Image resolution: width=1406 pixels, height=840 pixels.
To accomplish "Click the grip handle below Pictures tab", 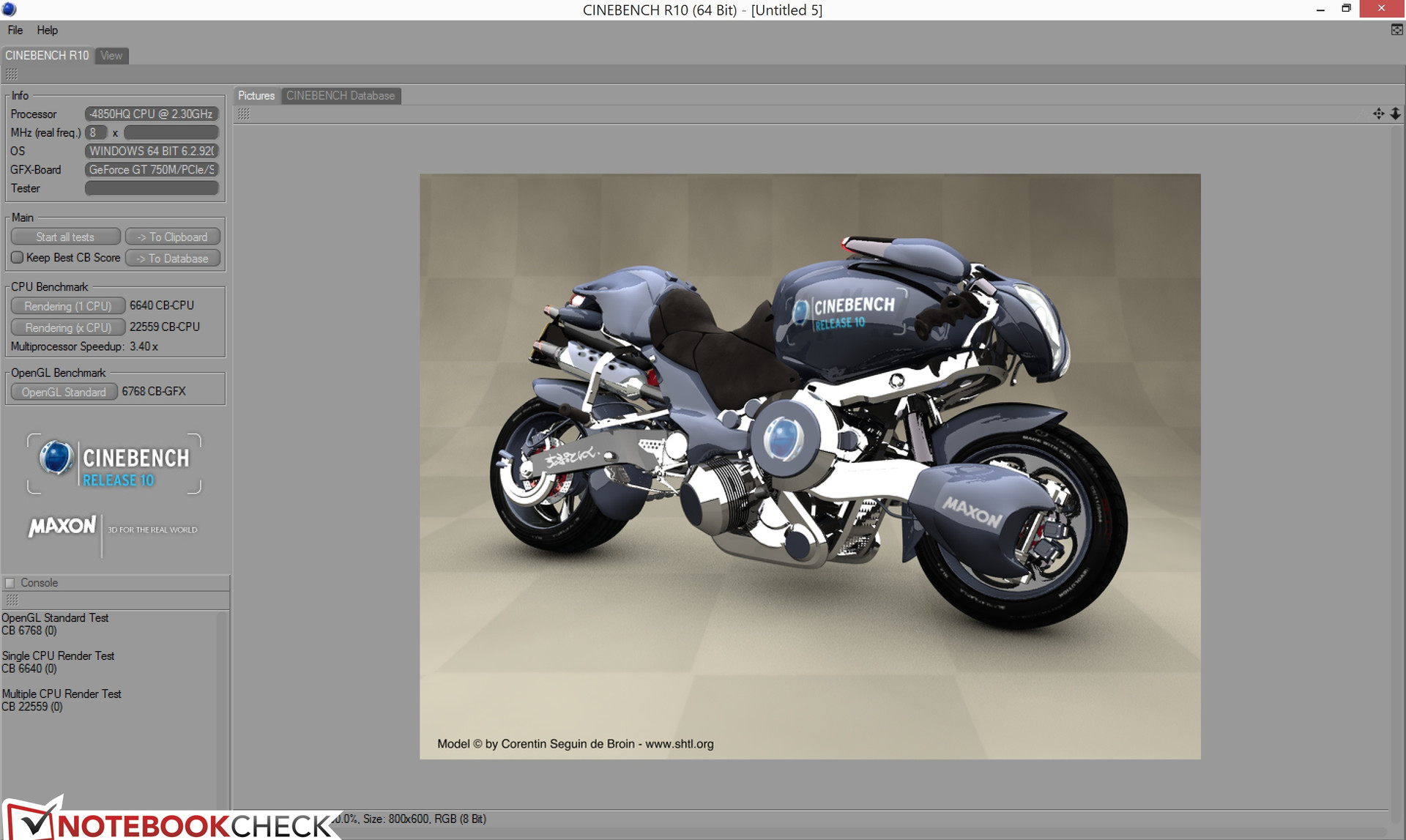I will click(x=244, y=114).
